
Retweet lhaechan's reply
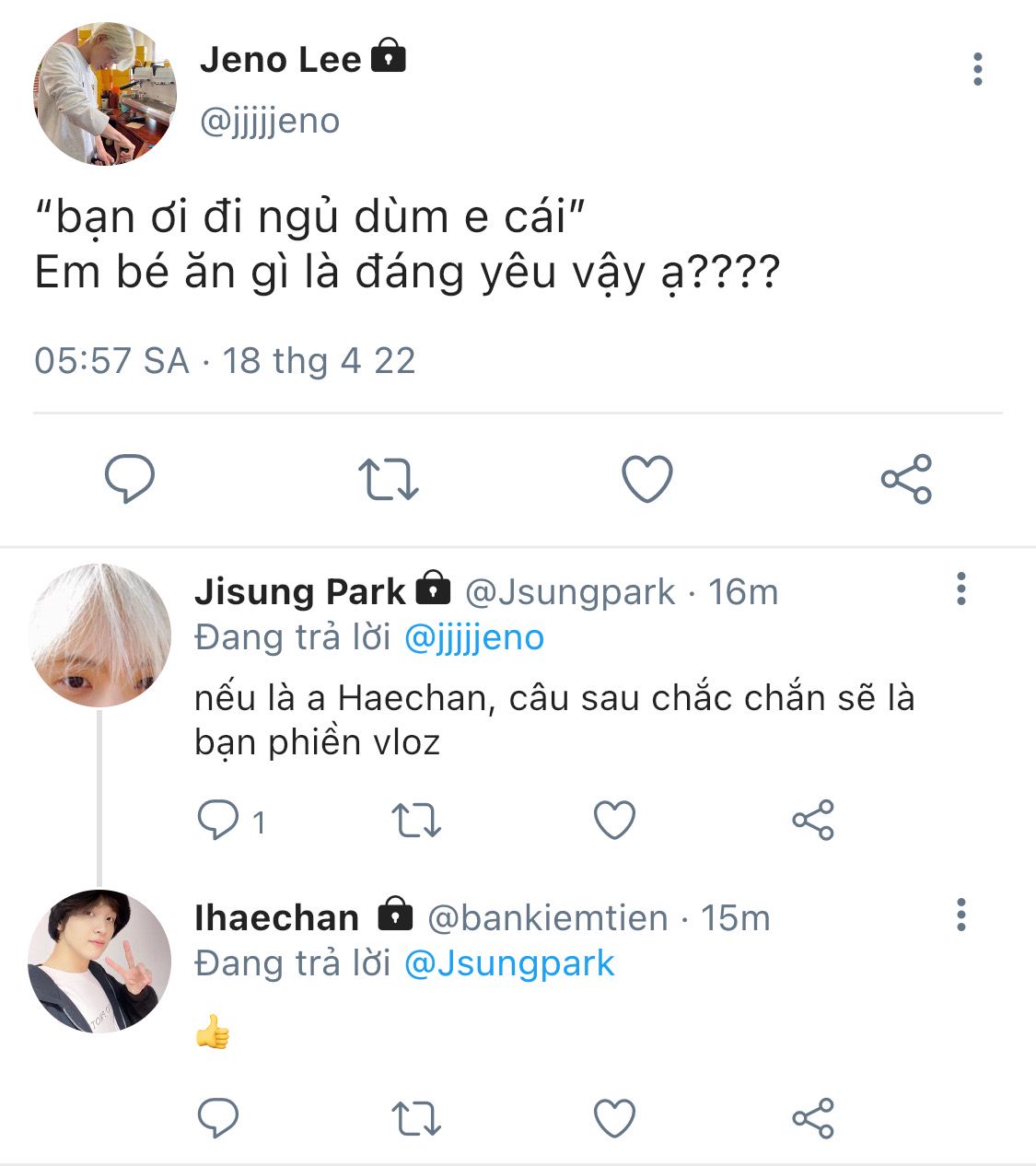click(x=416, y=1118)
